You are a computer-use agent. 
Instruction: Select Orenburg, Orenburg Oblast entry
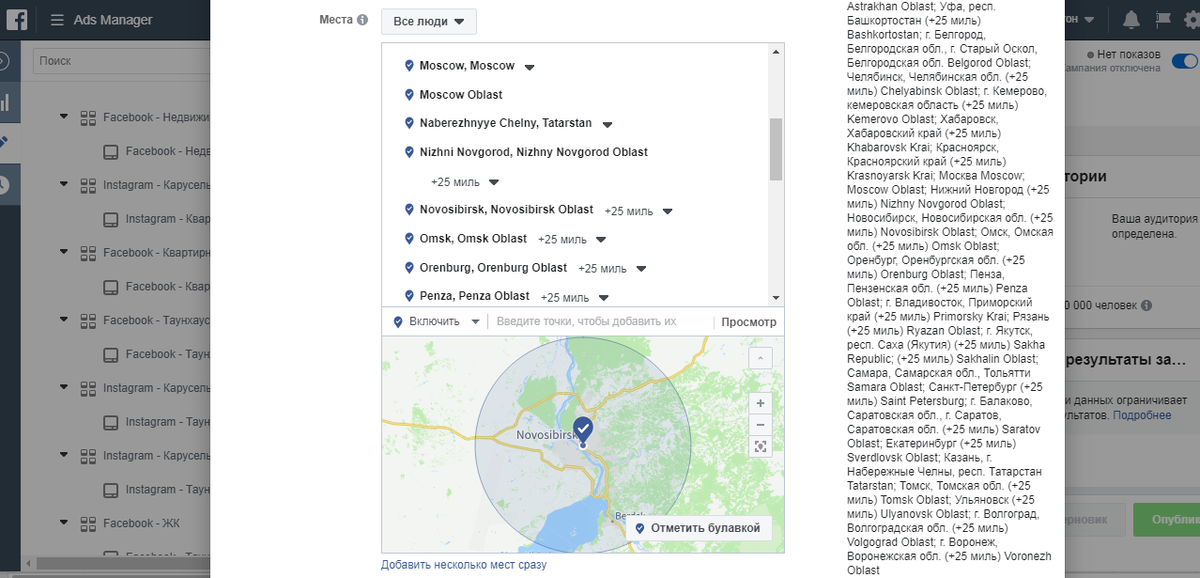pos(493,268)
